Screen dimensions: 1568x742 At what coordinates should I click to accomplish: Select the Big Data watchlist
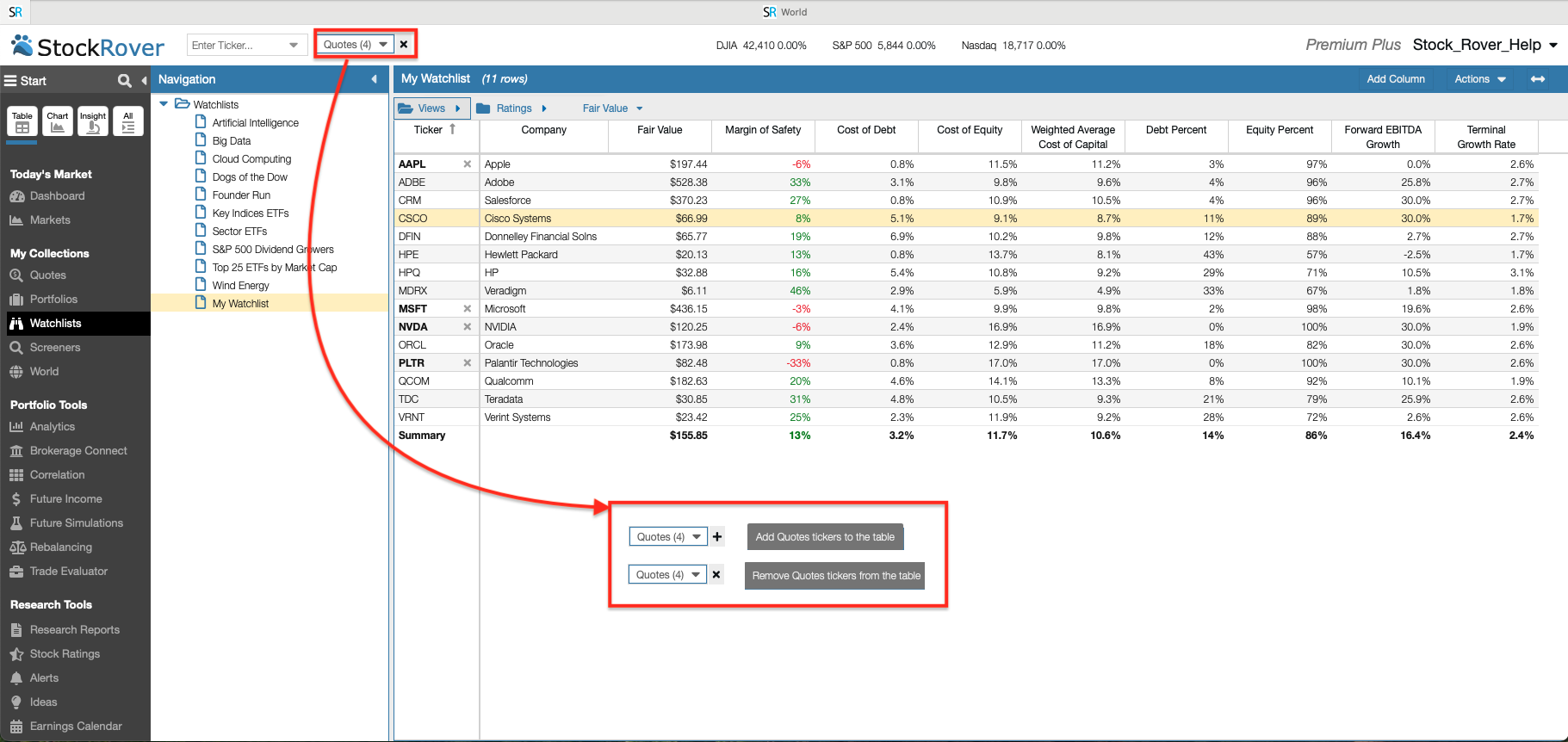232,141
